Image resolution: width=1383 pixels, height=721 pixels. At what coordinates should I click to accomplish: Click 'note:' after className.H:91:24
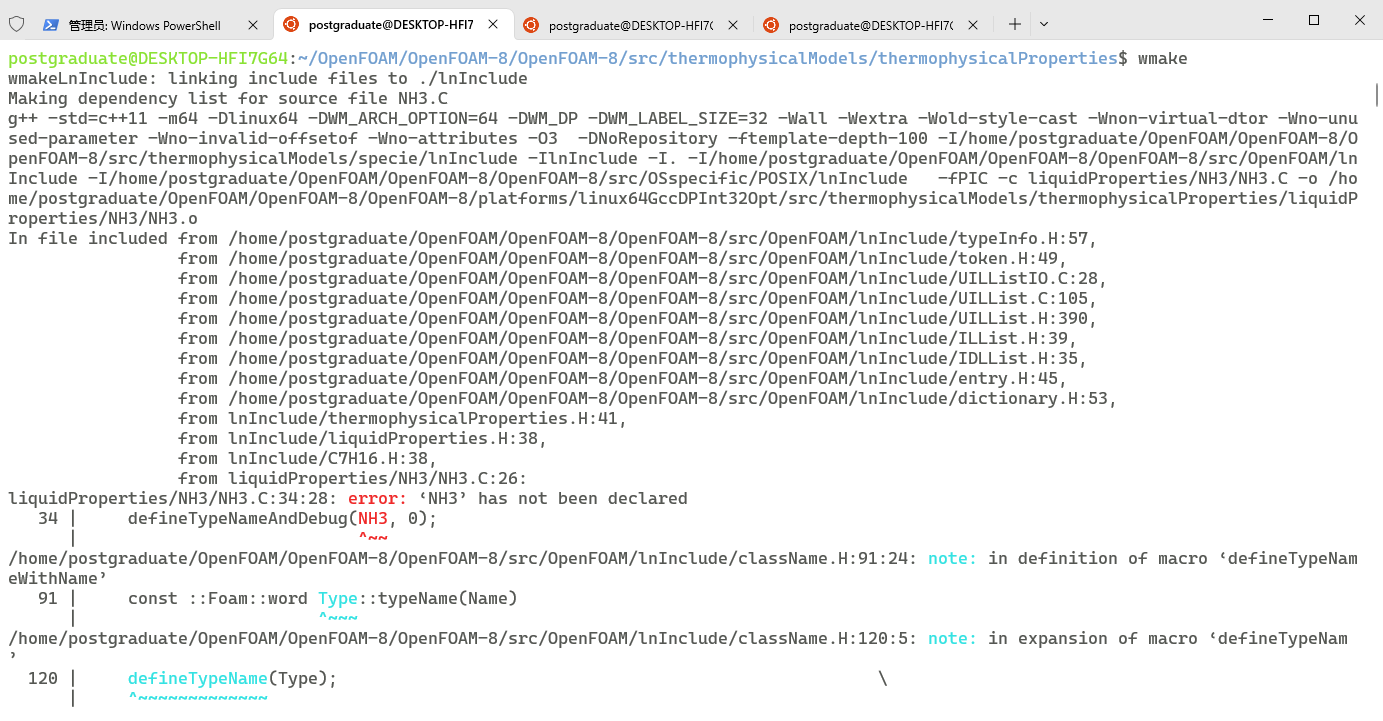click(x=953, y=559)
